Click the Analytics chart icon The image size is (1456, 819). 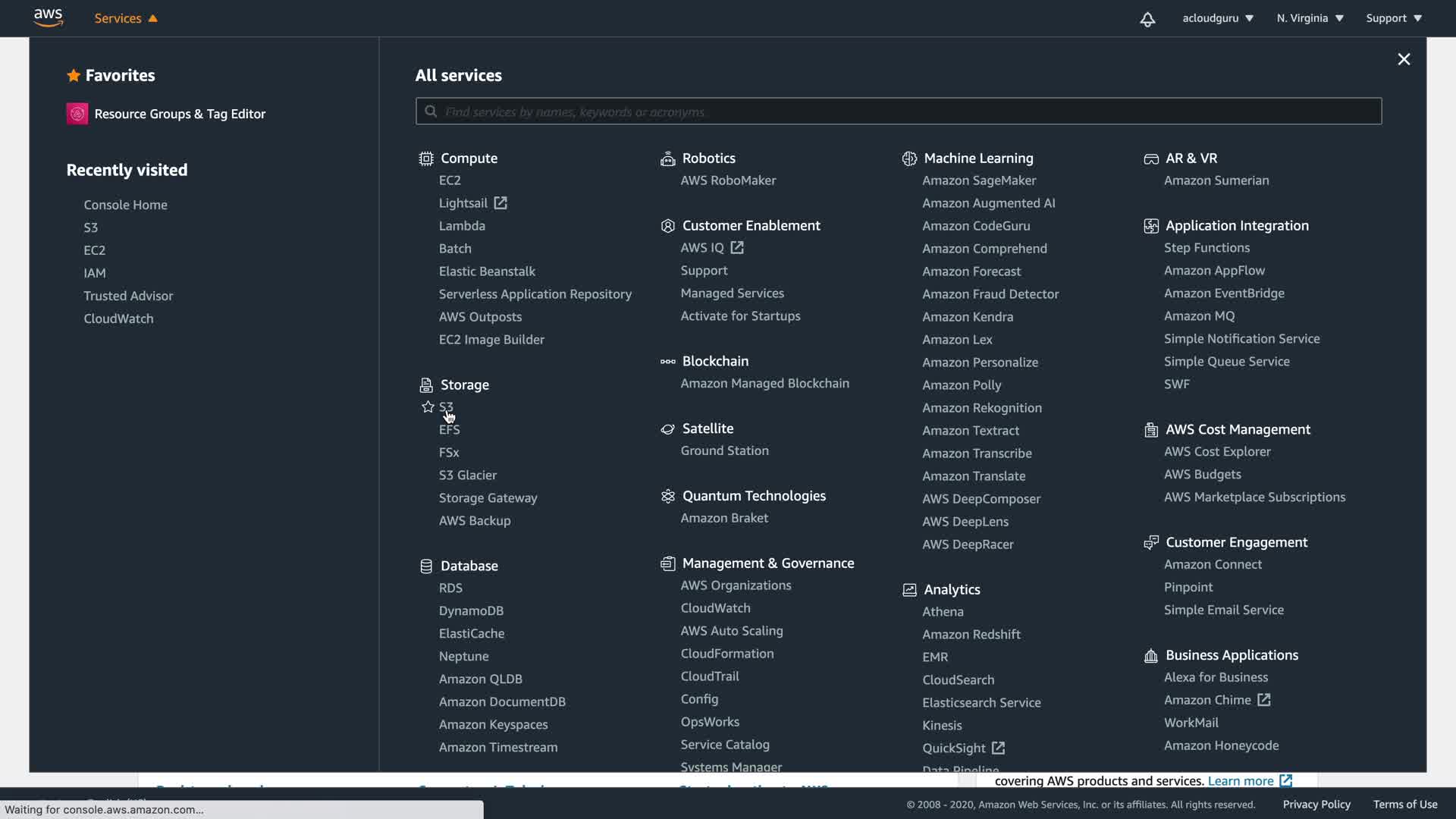pos(909,590)
